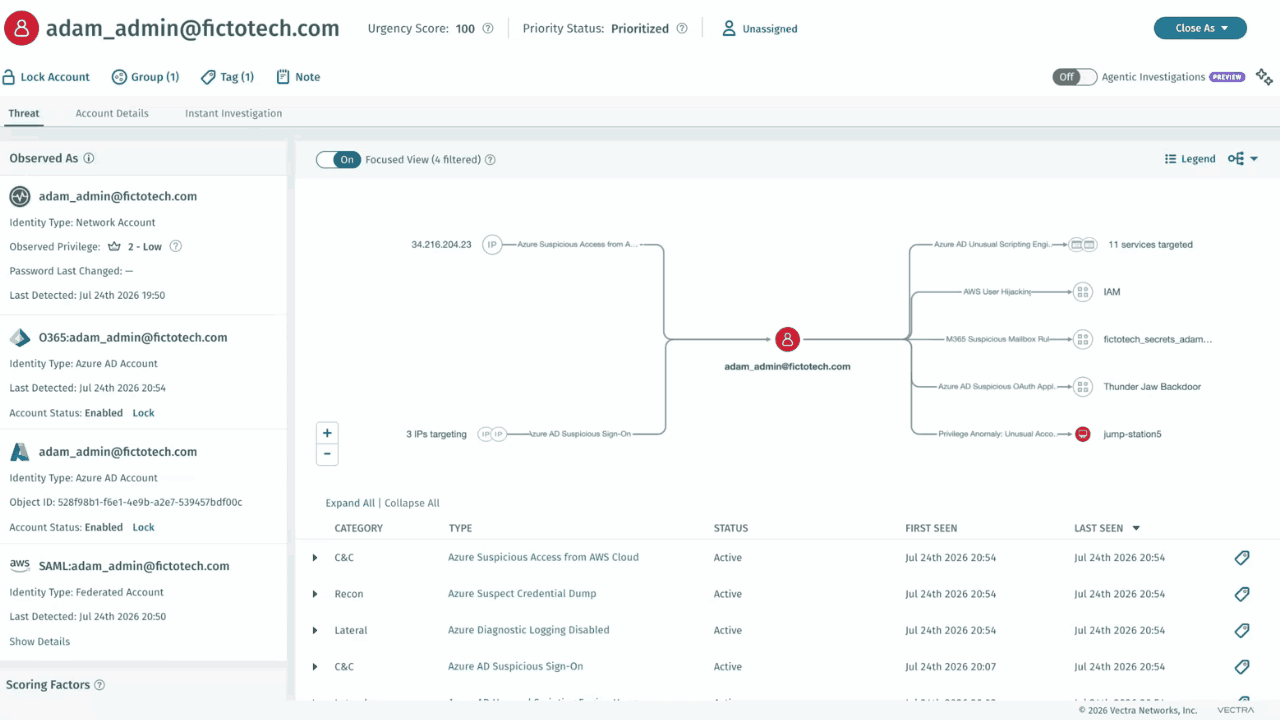Open the Instant Investigation tab
Screen dimensions: 1280x720
[233, 113]
